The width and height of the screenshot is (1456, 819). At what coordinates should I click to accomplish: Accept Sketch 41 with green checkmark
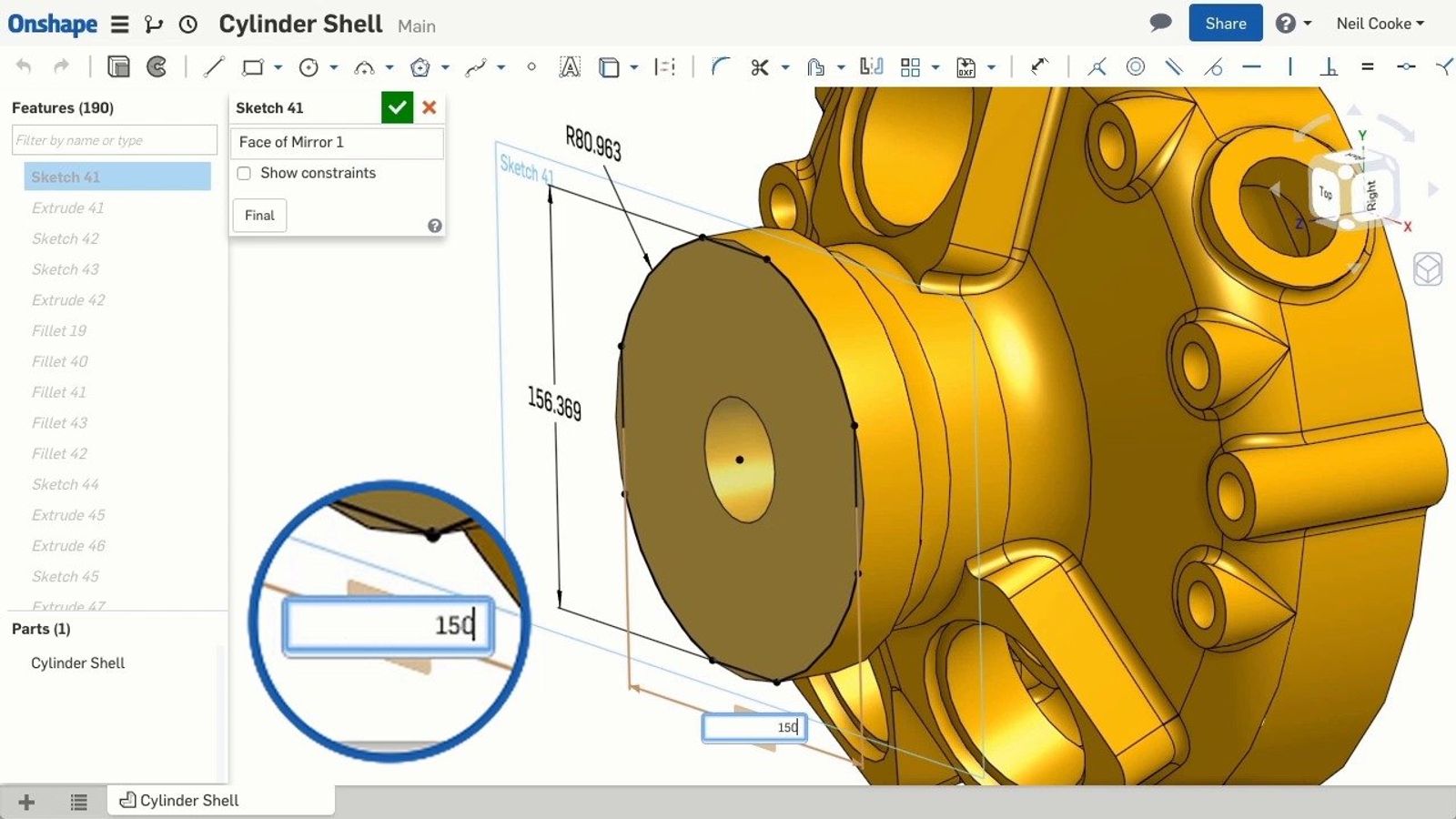click(x=397, y=107)
